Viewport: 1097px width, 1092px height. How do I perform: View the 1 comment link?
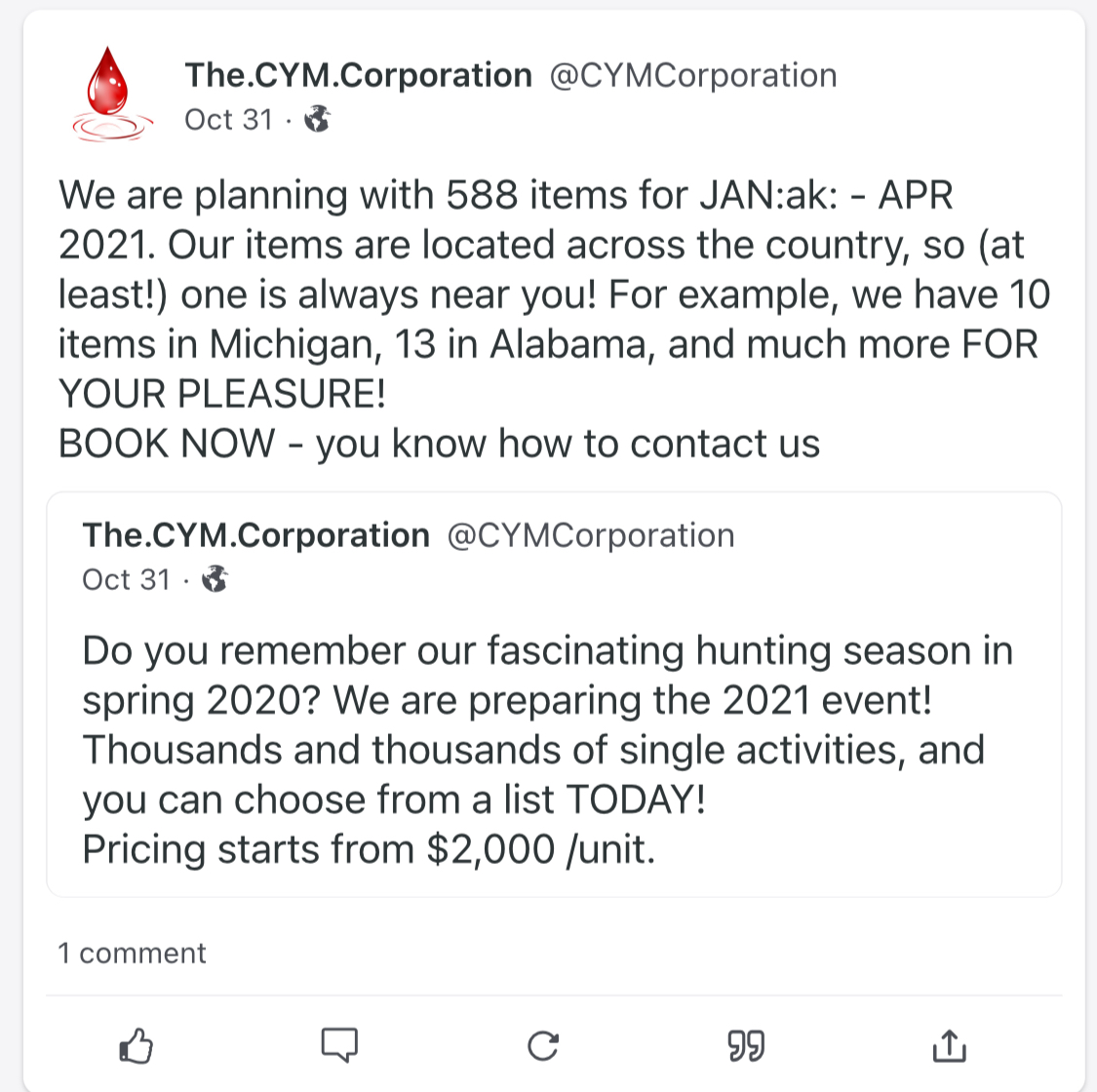(132, 953)
